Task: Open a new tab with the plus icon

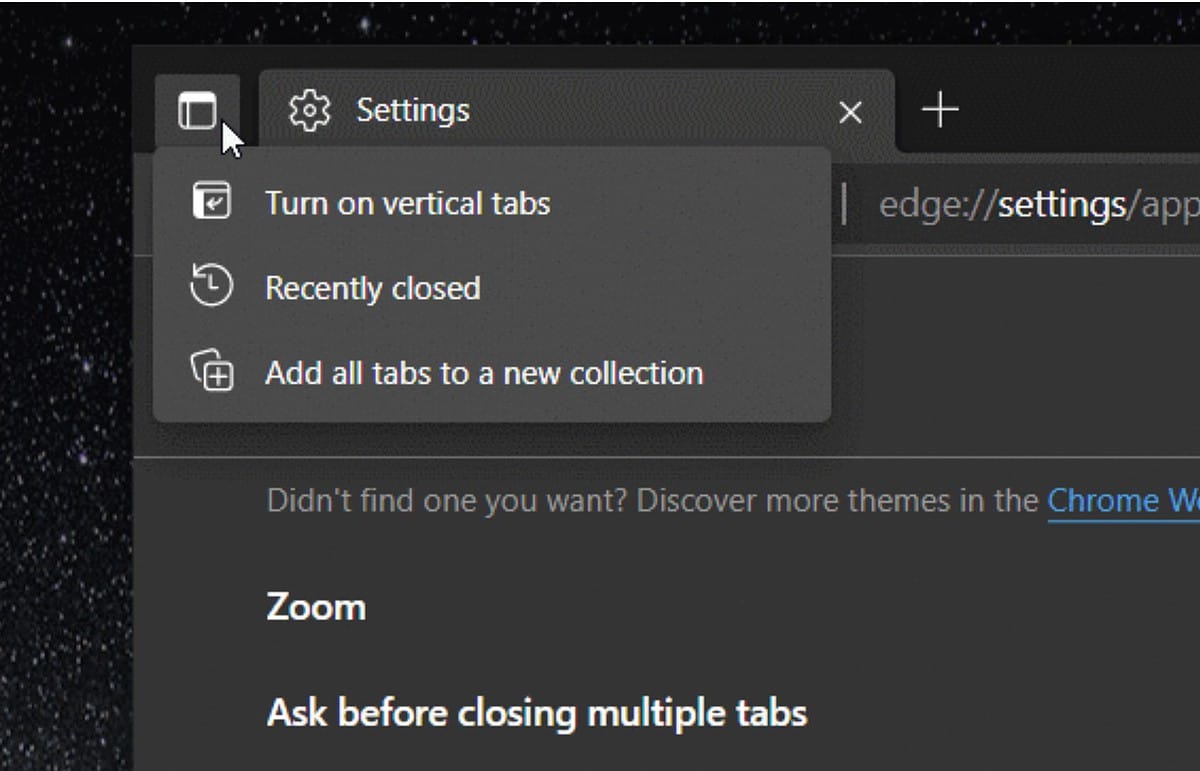Action: [x=938, y=110]
